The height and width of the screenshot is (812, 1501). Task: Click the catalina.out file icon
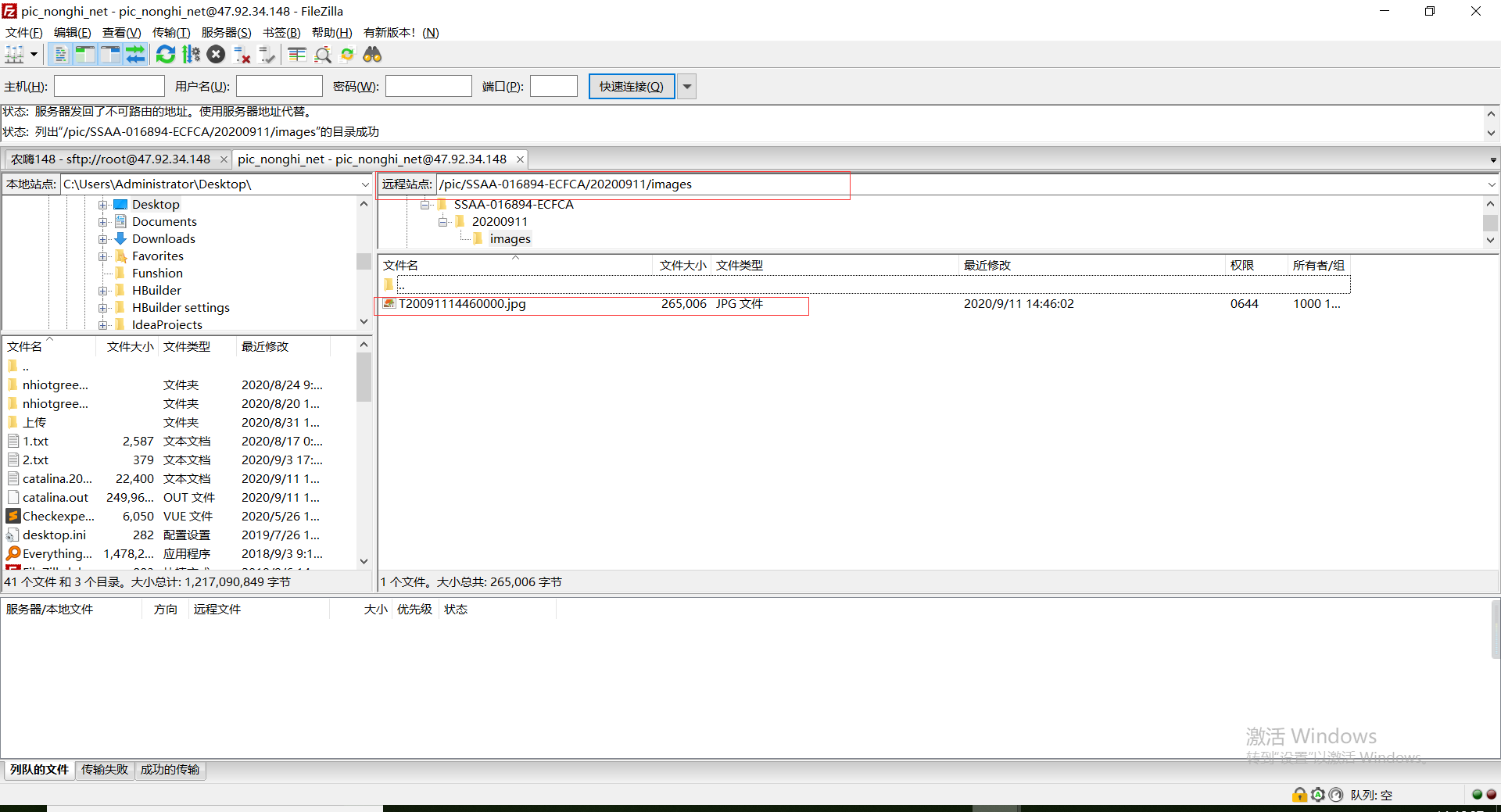[13, 498]
